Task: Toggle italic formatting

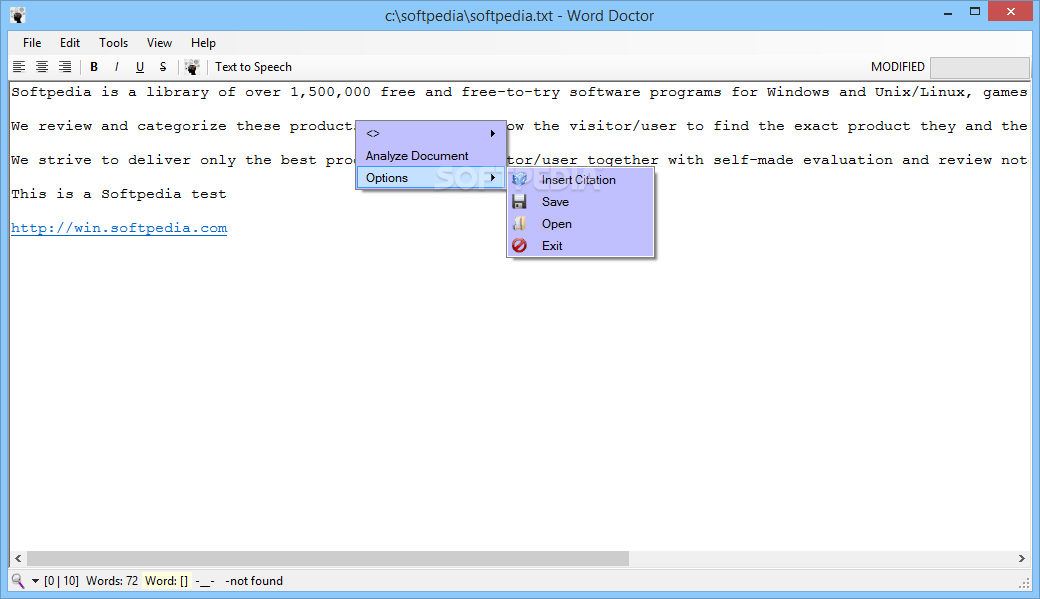Action: (117, 67)
